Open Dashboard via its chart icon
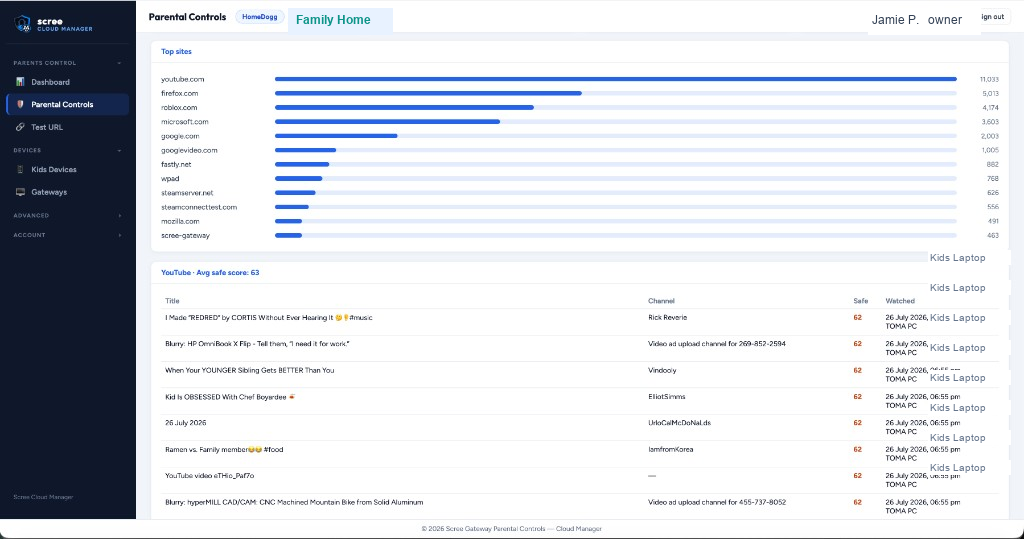This screenshot has height=539, width=1024. point(20,82)
